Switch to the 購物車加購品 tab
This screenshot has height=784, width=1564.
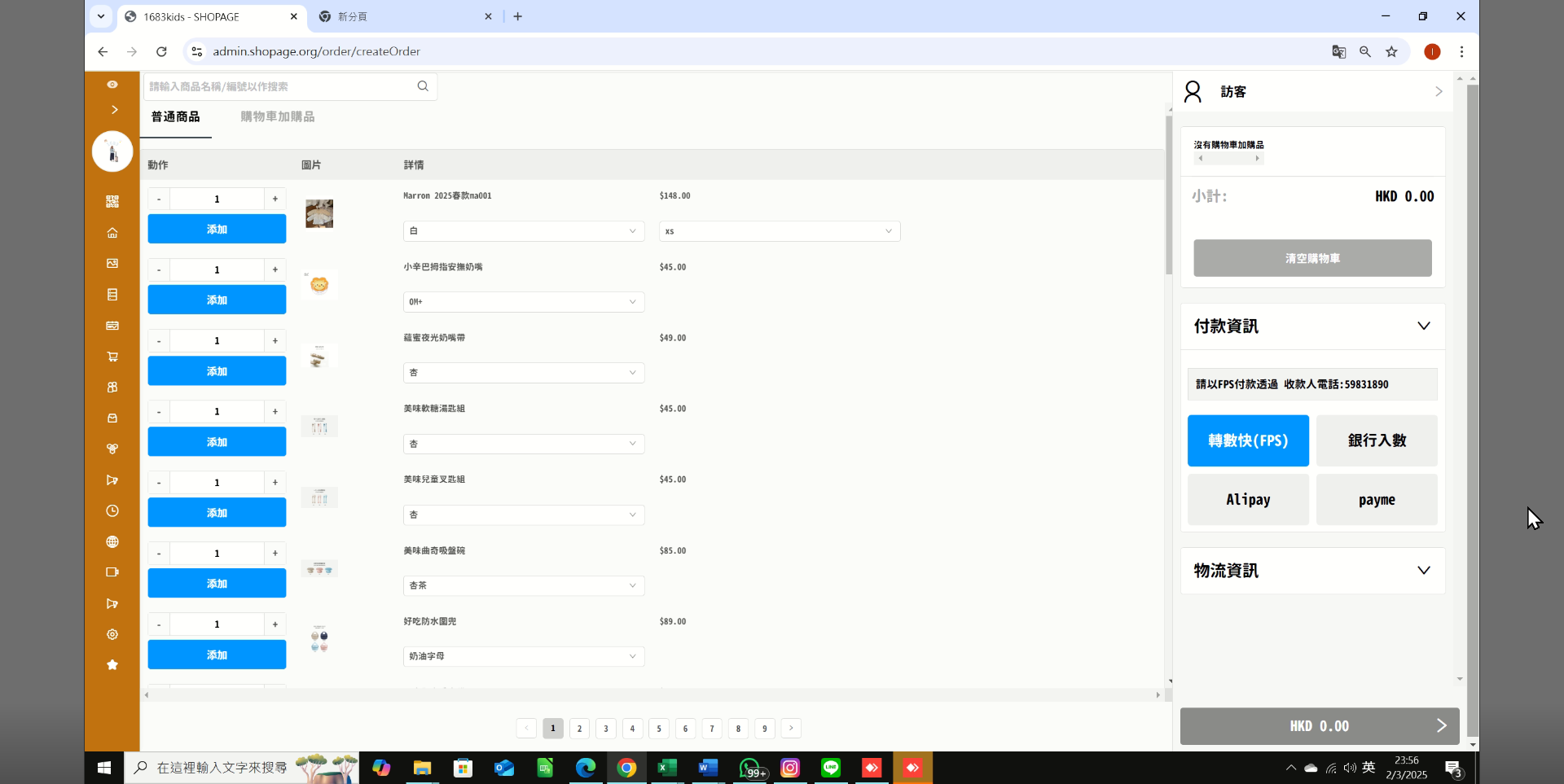pos(278,117)
